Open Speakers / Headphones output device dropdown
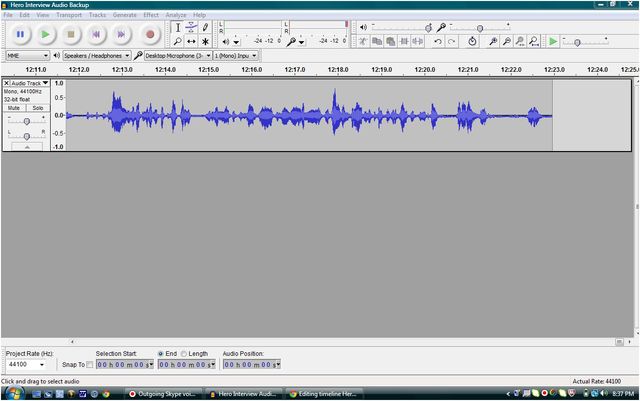Image resolution: width=640 pixels, height=401 pixels. pos(96,56)
